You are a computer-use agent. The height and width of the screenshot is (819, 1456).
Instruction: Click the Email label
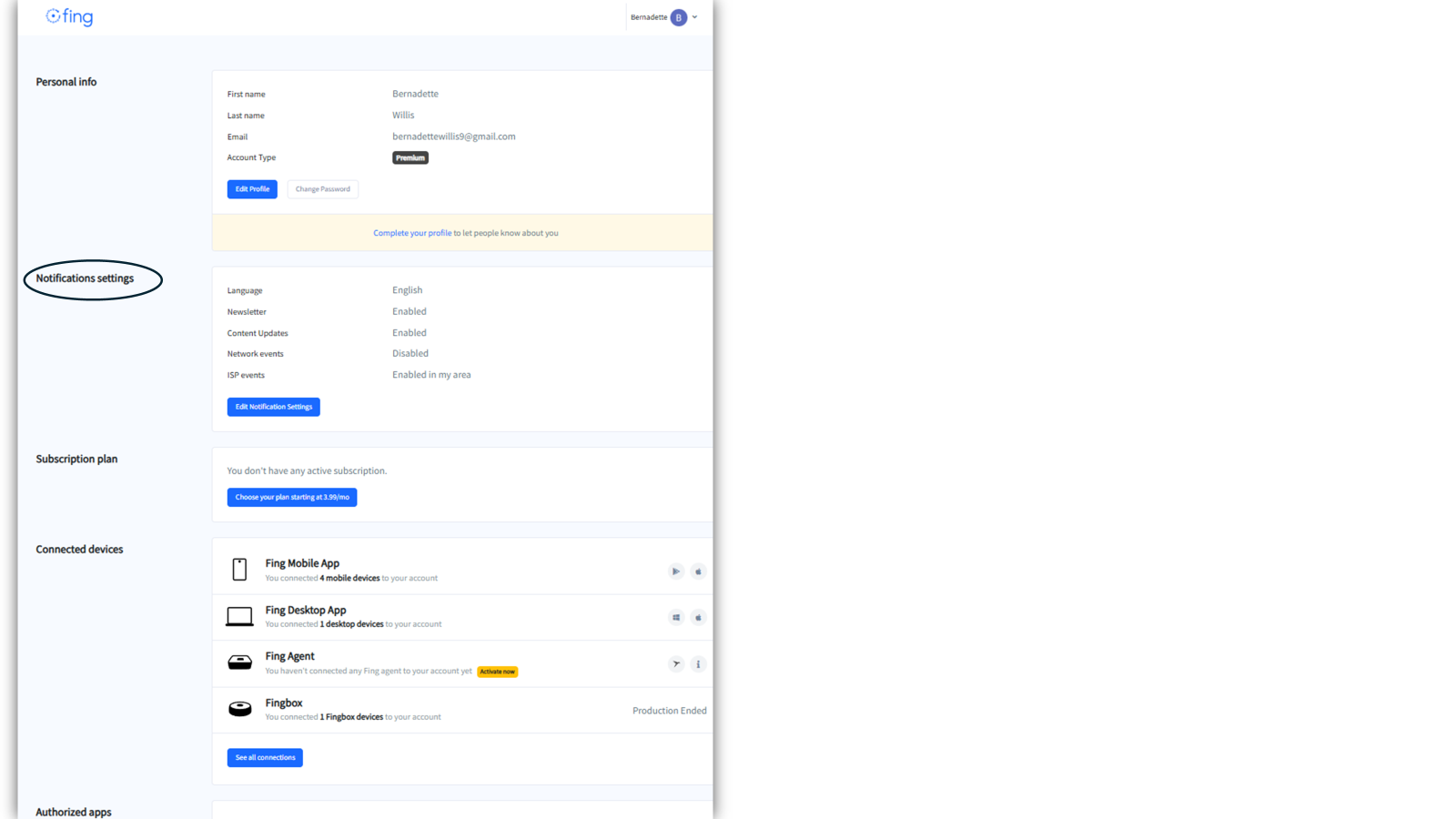coord(238,137)
